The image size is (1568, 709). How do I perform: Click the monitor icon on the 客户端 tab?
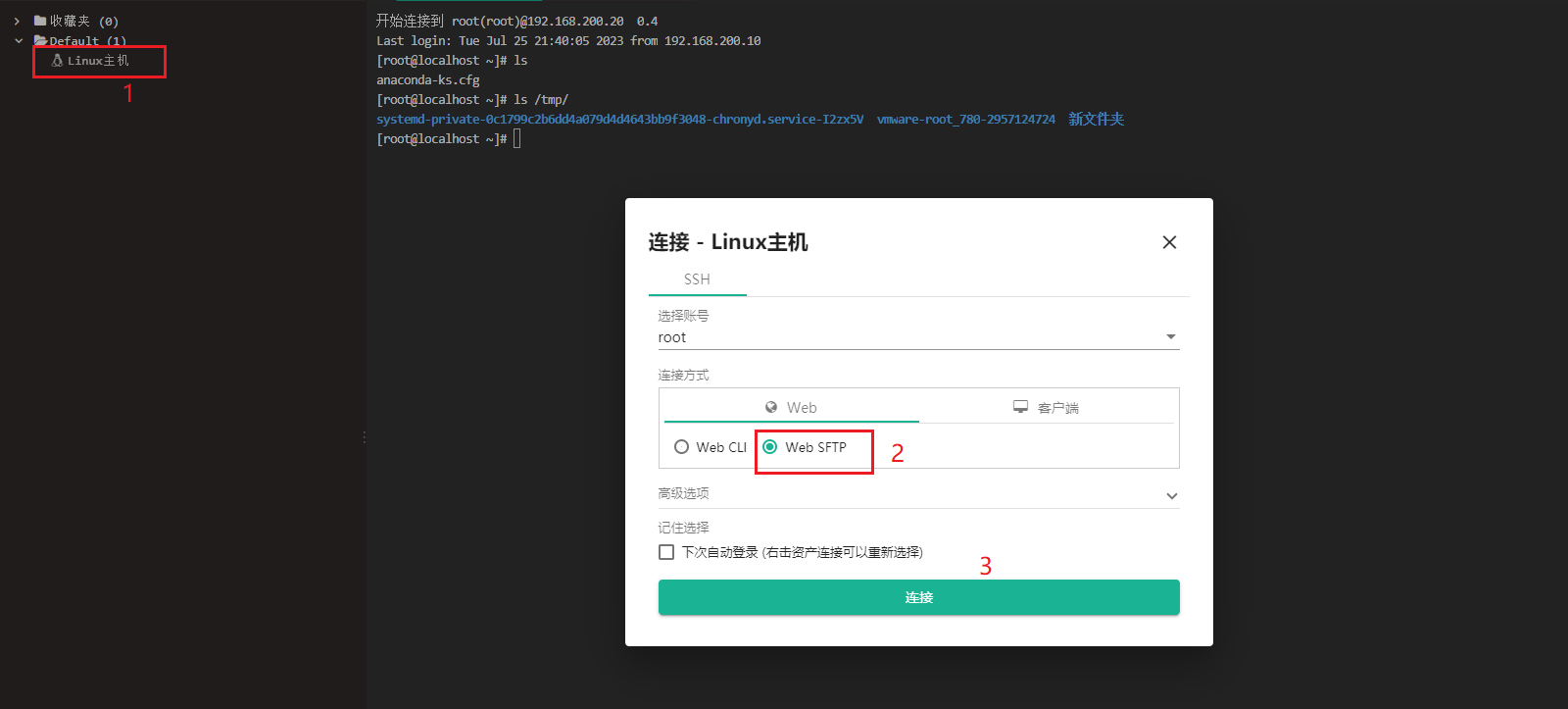1021,407
